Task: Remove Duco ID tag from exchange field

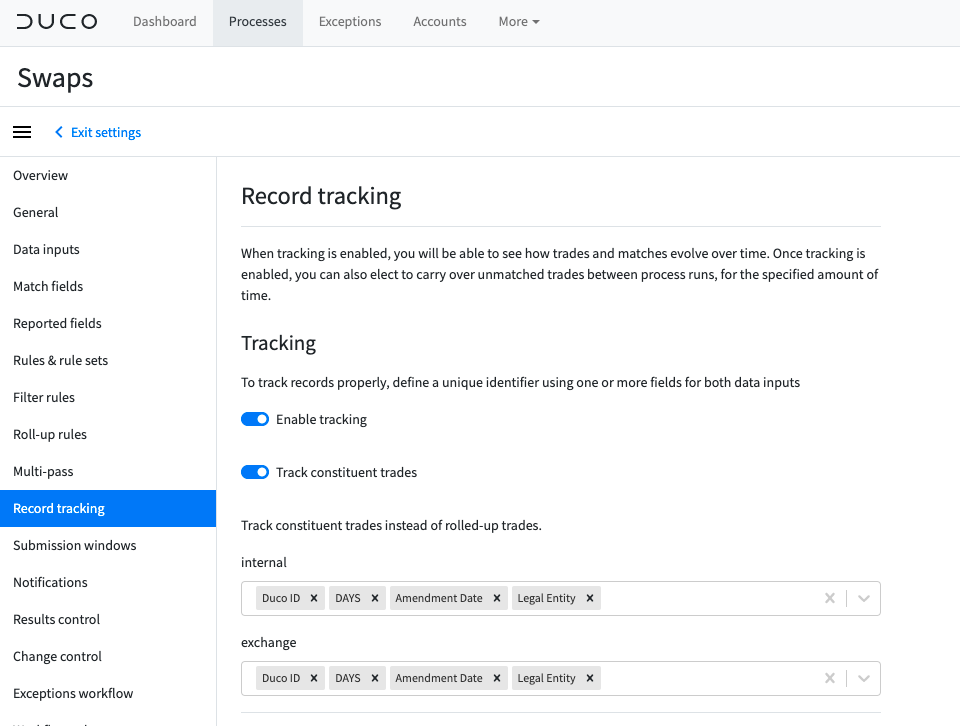Action: click(x=313, y=678)
